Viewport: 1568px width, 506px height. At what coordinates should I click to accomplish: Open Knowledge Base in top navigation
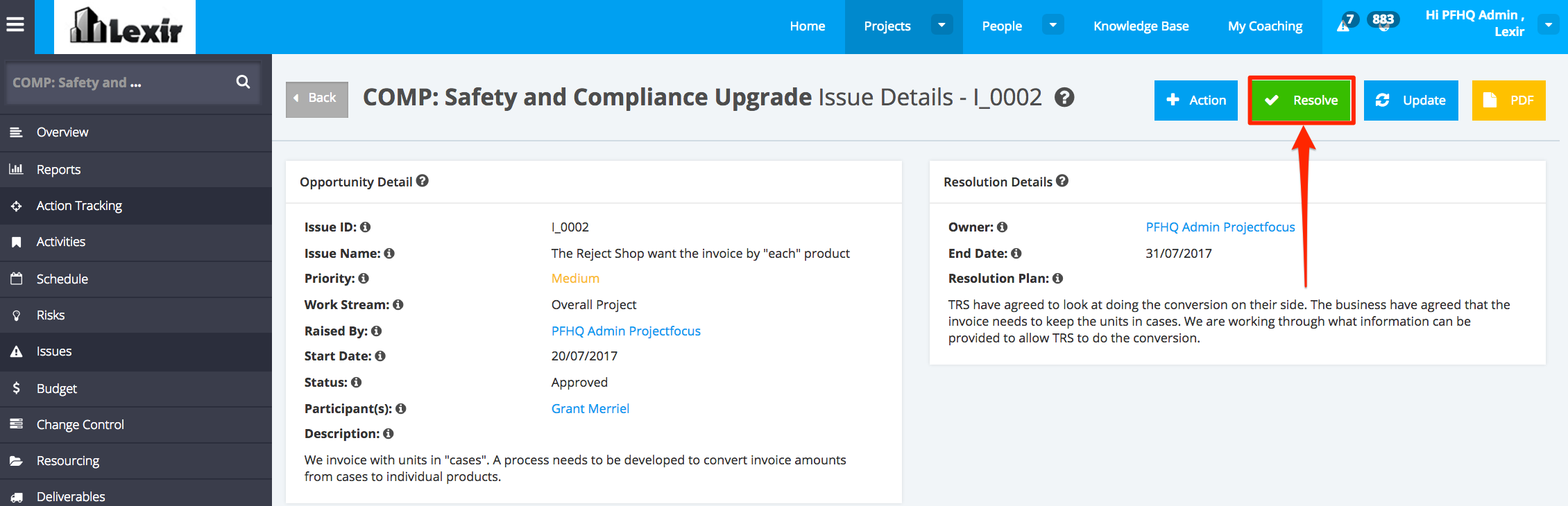coord(1141,26)
